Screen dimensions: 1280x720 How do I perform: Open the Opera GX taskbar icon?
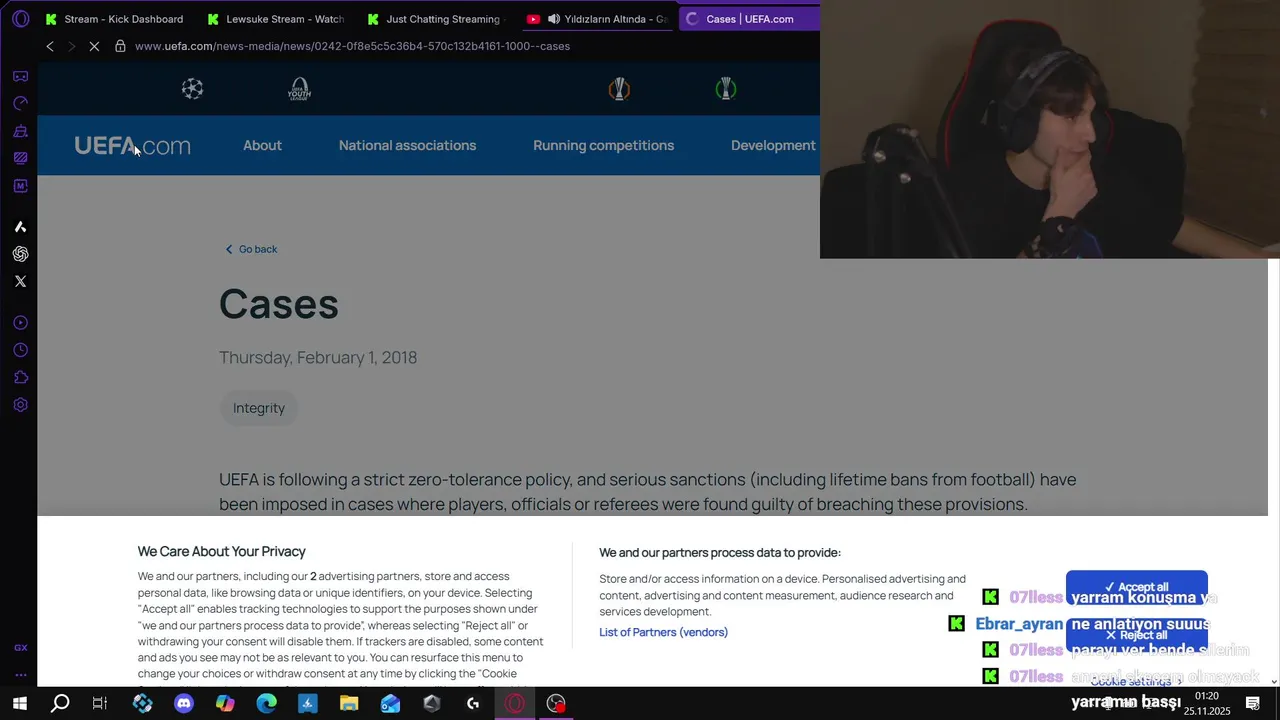[514, 703]
